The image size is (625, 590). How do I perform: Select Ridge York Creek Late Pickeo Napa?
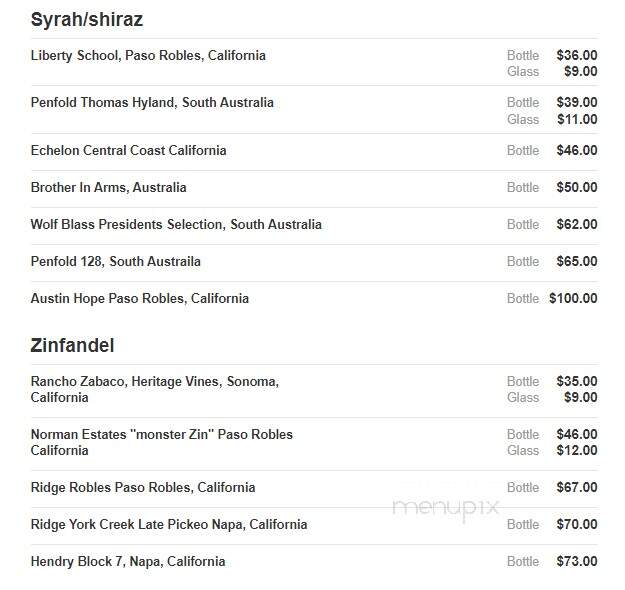[x=169, y=525]
